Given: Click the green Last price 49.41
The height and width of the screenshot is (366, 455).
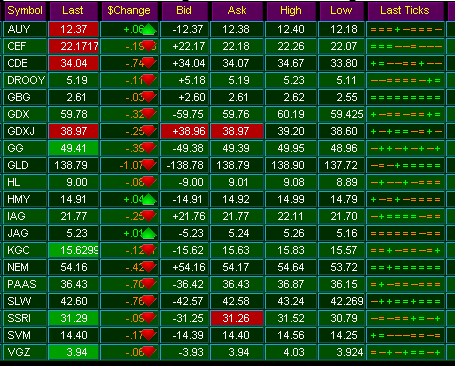Looking at the screenshot, I should pyautogui.click(x=74, y=148).
